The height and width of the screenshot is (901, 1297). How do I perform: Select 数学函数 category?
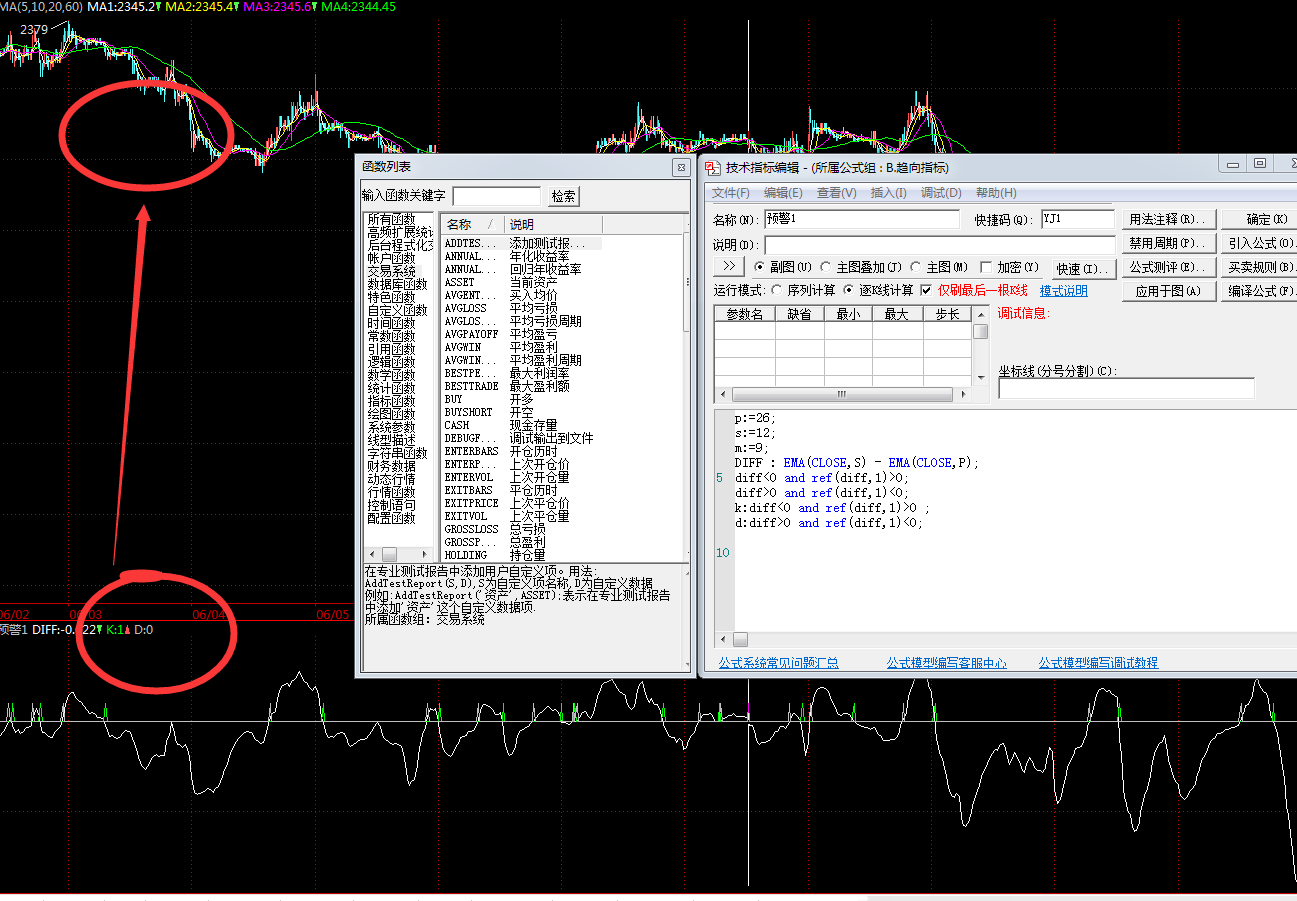coord(391,375)
